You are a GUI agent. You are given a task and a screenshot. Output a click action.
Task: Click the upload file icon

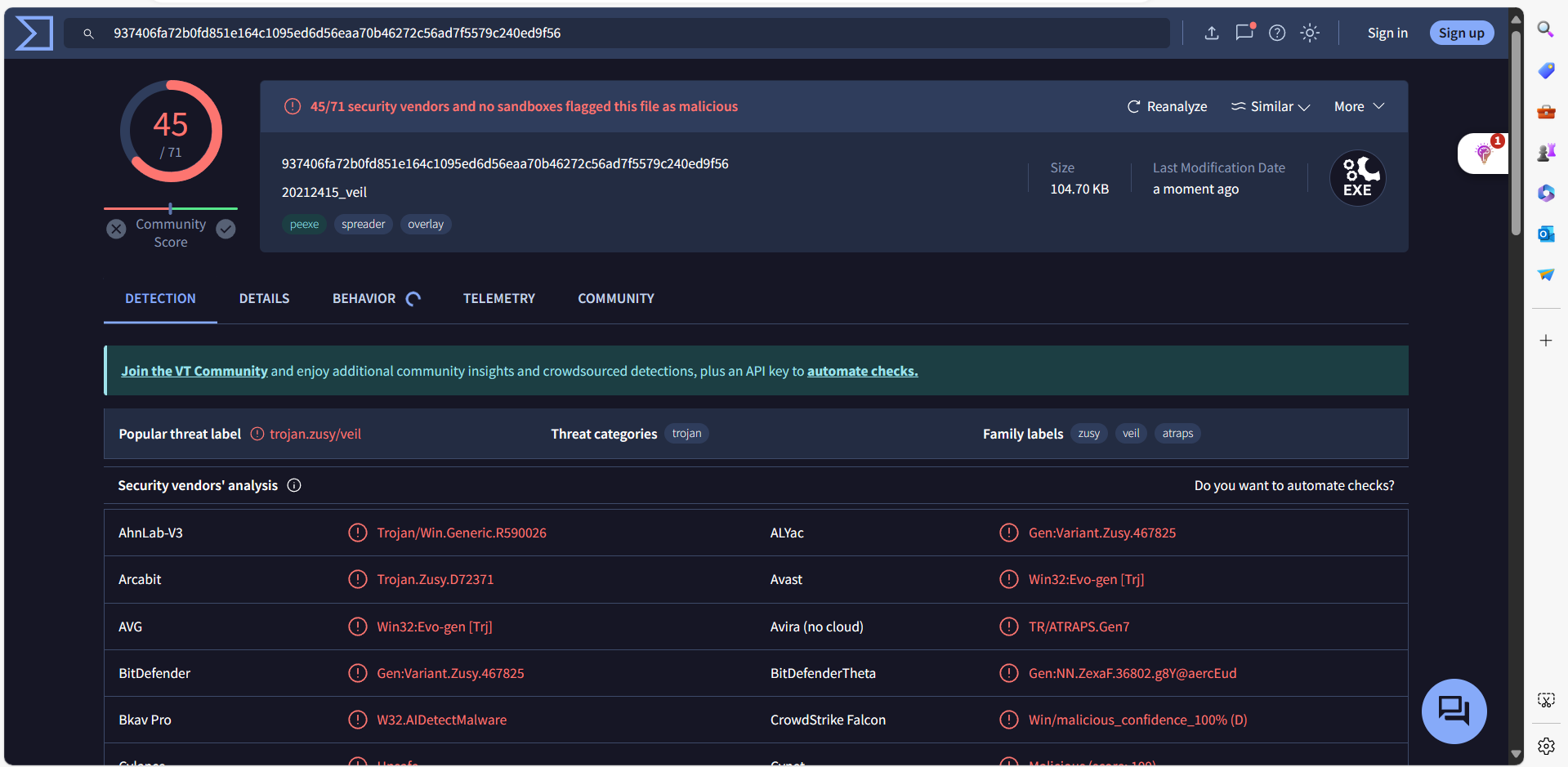[1212, 33]
